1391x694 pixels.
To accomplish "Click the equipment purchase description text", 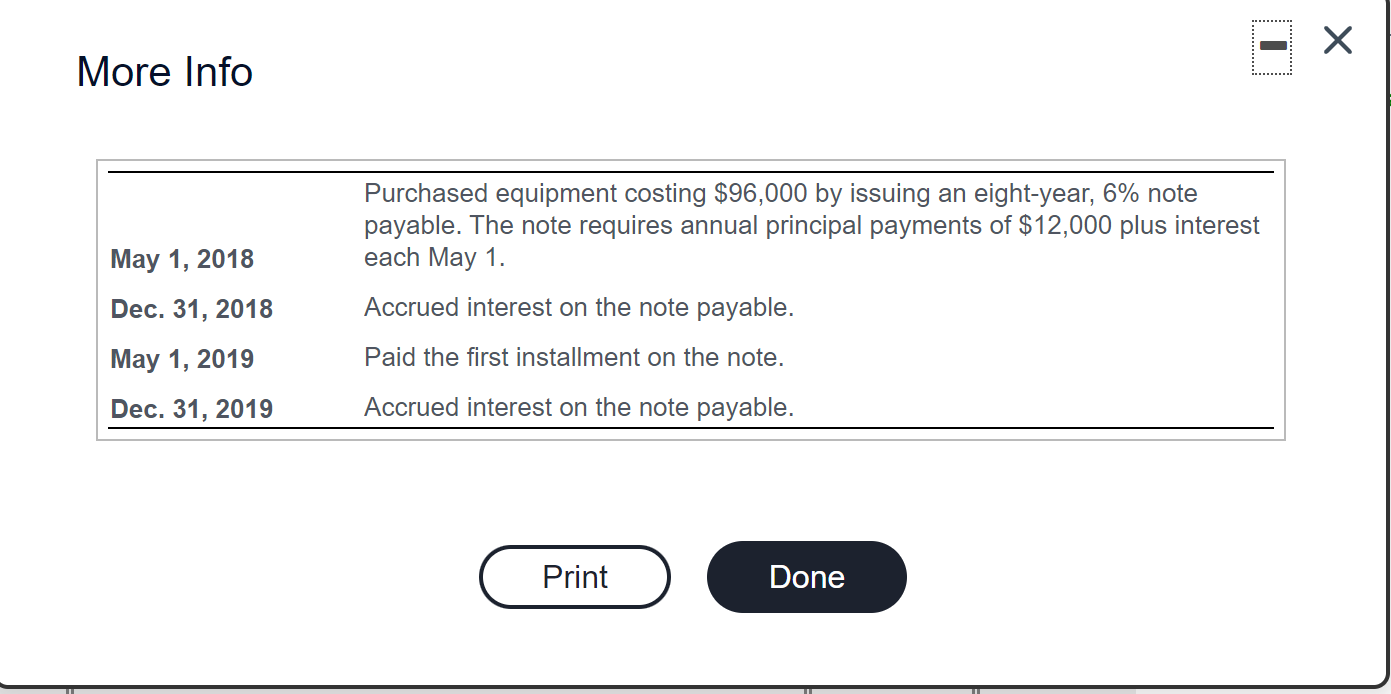I will point(811,224).
